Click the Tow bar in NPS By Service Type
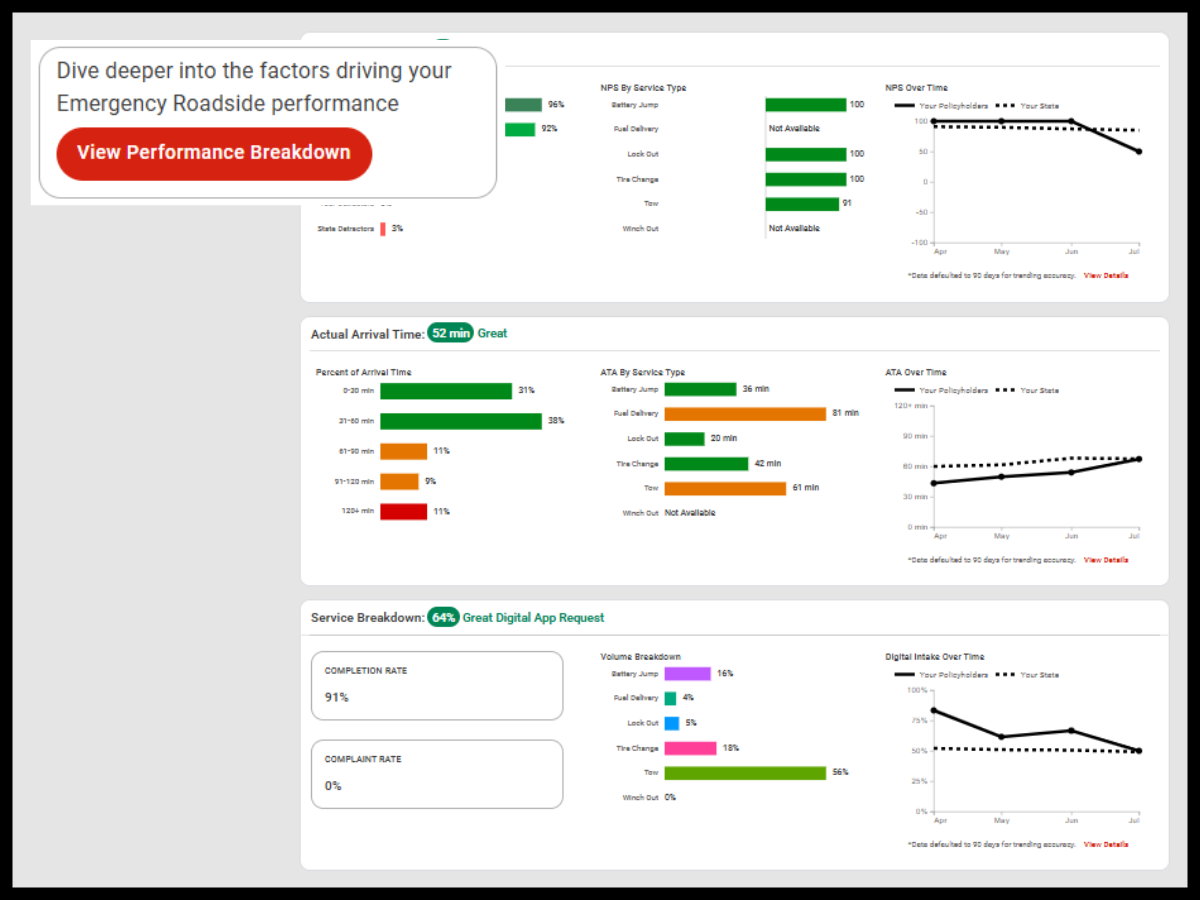This screenshot has height=900, width=1200. (x=800, y=203)
